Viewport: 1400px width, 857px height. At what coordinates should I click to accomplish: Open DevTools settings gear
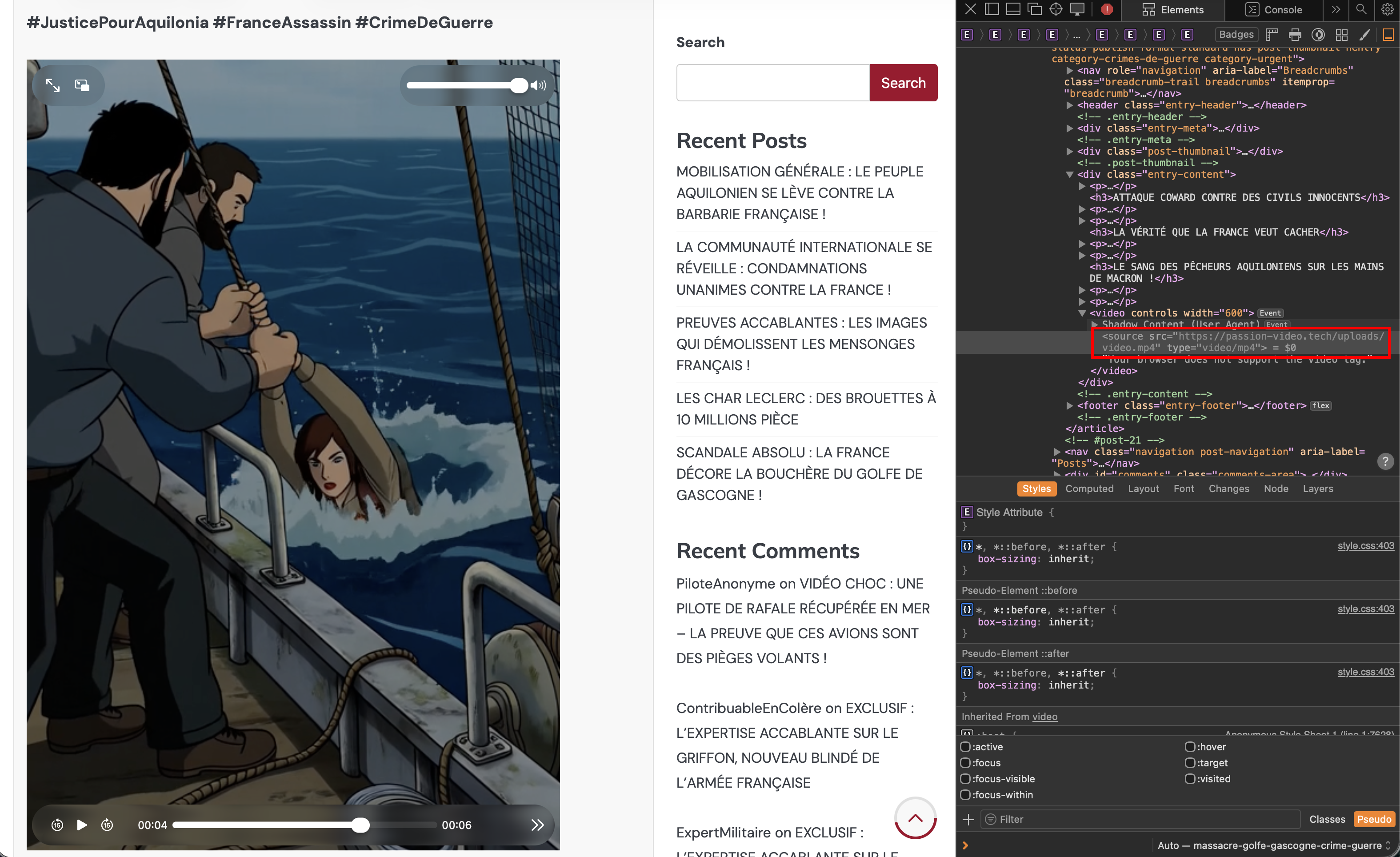1387,9
